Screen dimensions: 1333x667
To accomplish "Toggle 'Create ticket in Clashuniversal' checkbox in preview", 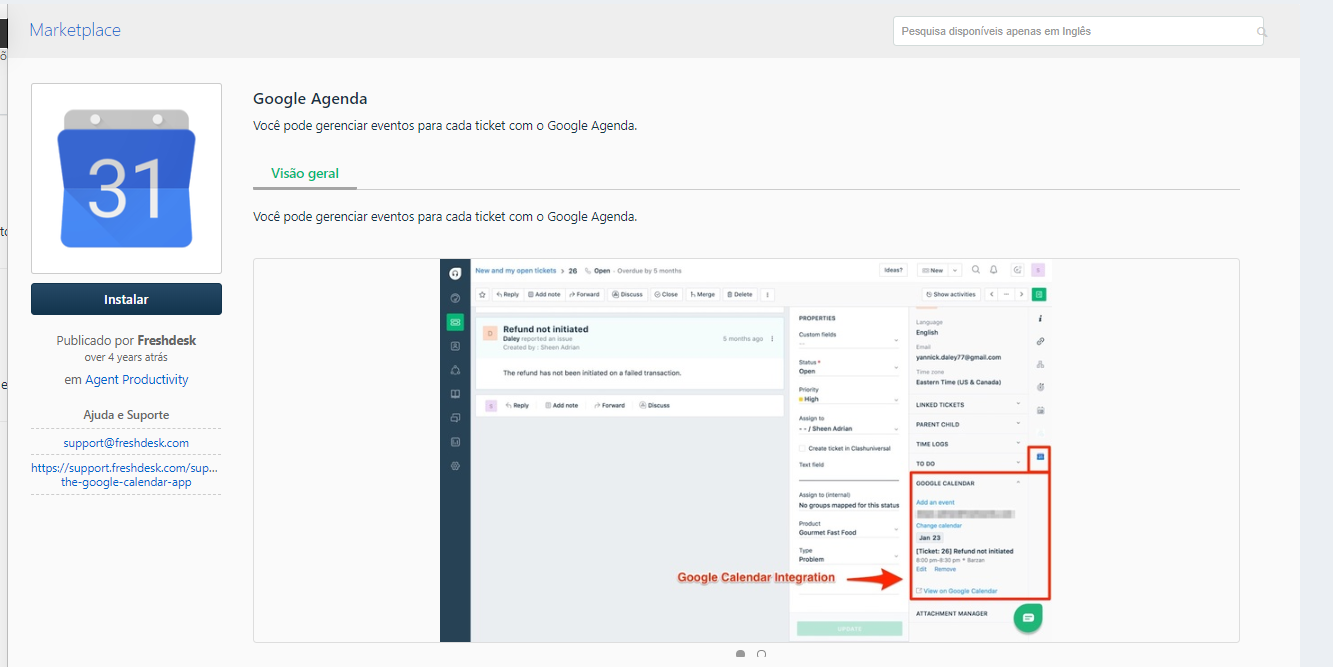I will pyautogui.click(x=802, y=448).
